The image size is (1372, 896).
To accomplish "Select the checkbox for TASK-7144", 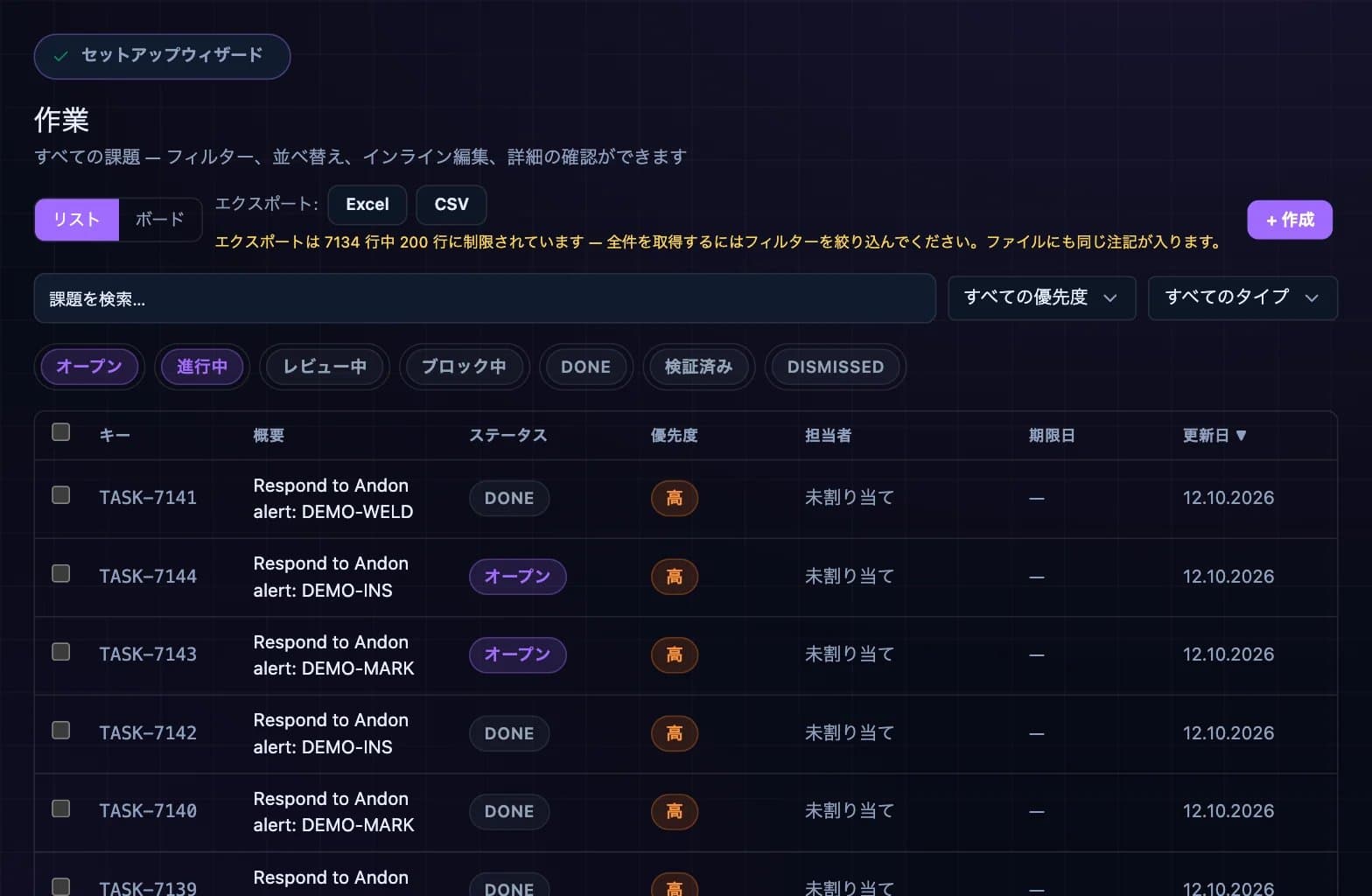I will click(61, 574).
